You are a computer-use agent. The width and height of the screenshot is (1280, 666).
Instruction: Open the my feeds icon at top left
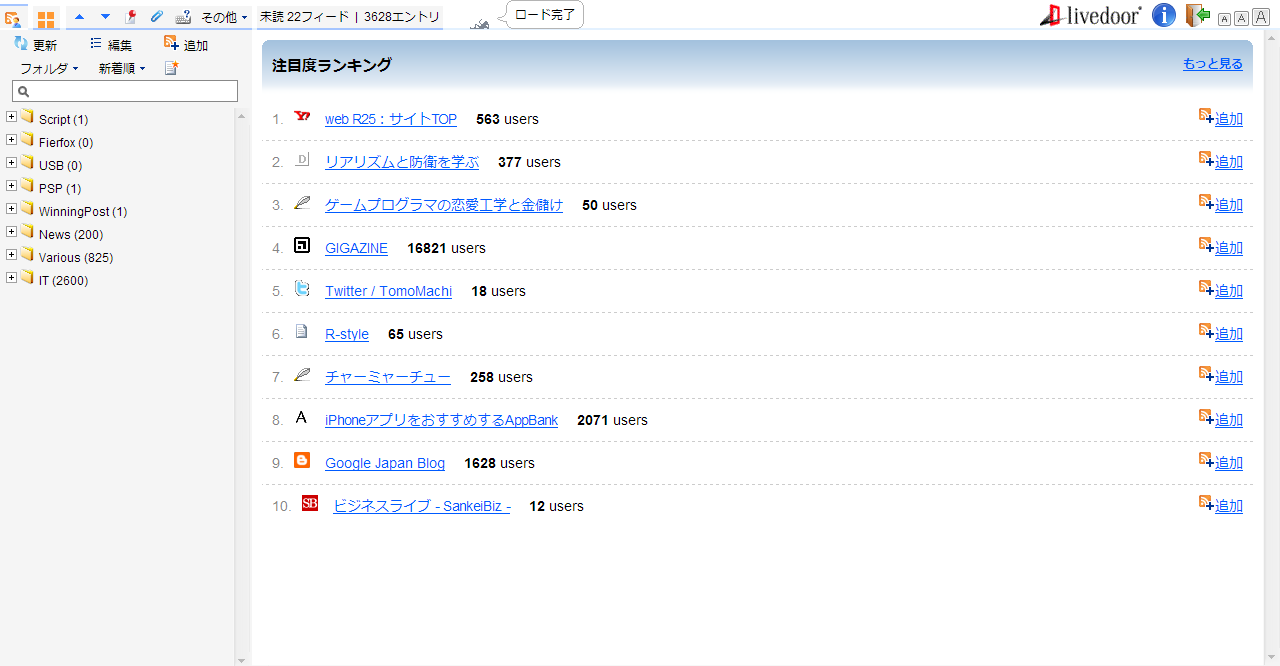tap(13, 18)
